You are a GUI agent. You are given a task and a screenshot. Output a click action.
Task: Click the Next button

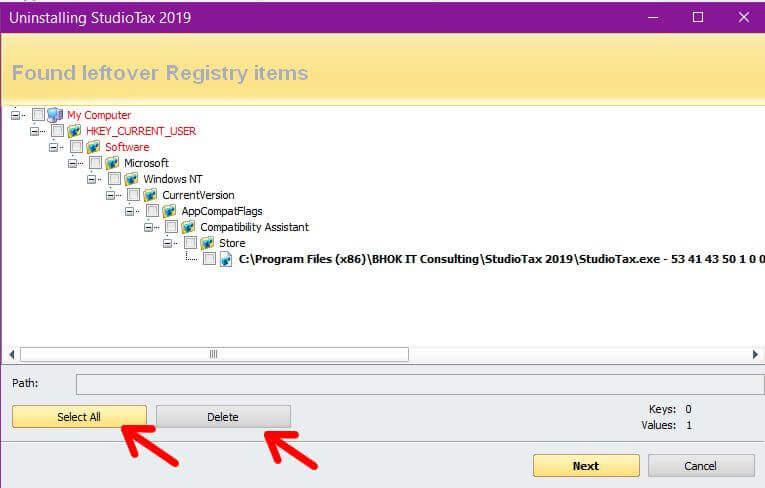click(x=586, y=466)
